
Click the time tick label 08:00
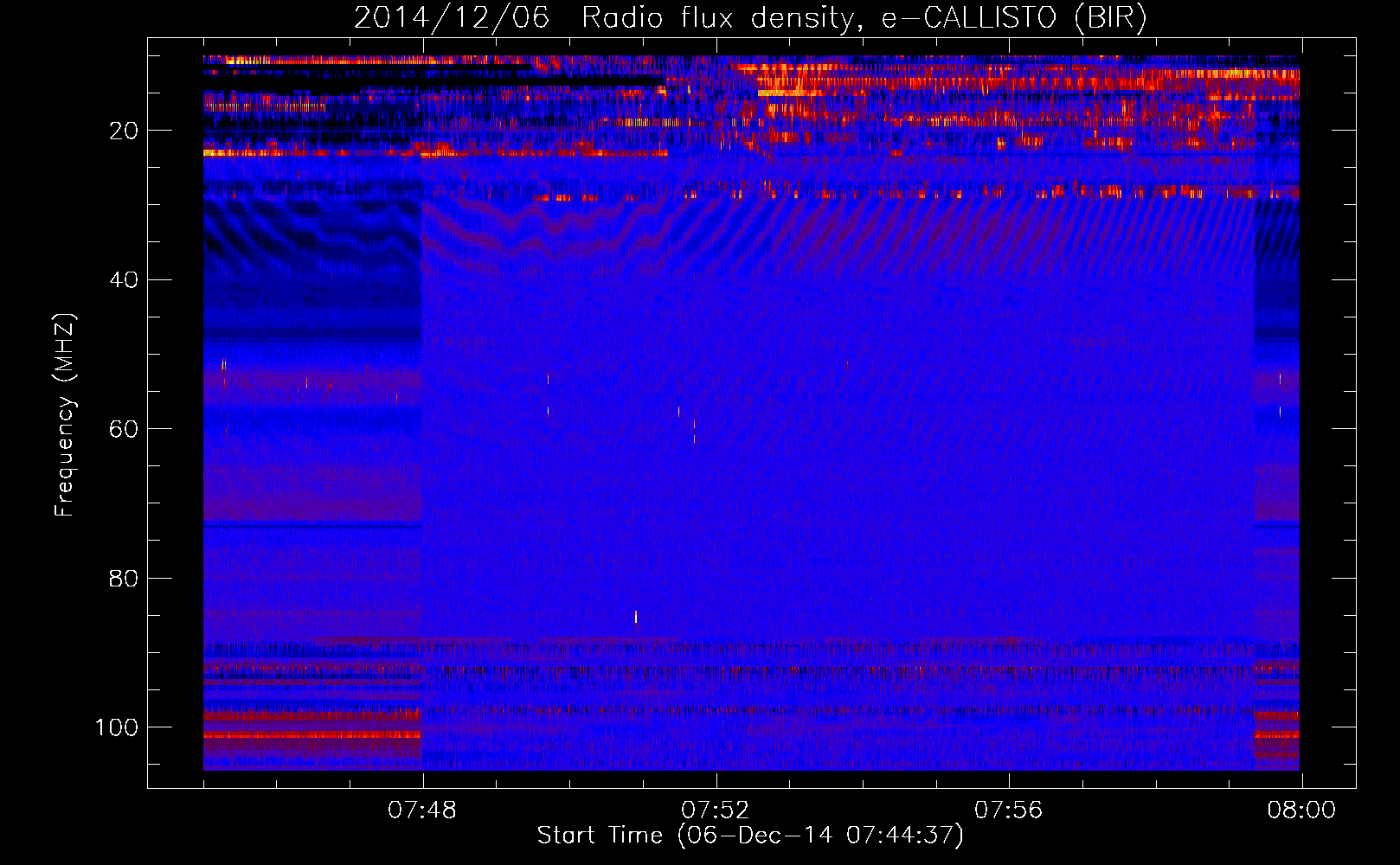pyautogui.click(x=1301, y=811)
